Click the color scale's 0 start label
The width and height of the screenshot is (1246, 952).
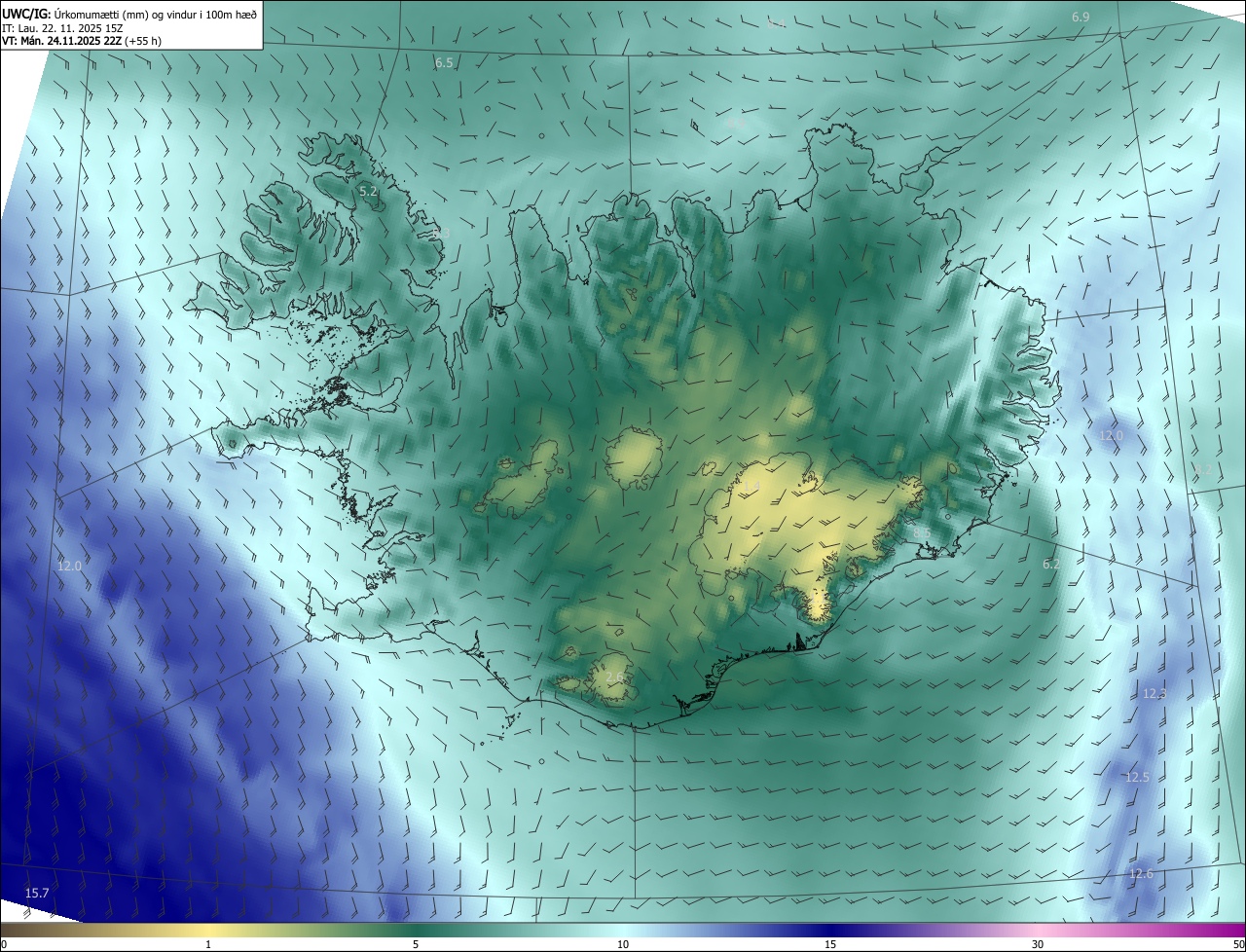tap(4, 944)
